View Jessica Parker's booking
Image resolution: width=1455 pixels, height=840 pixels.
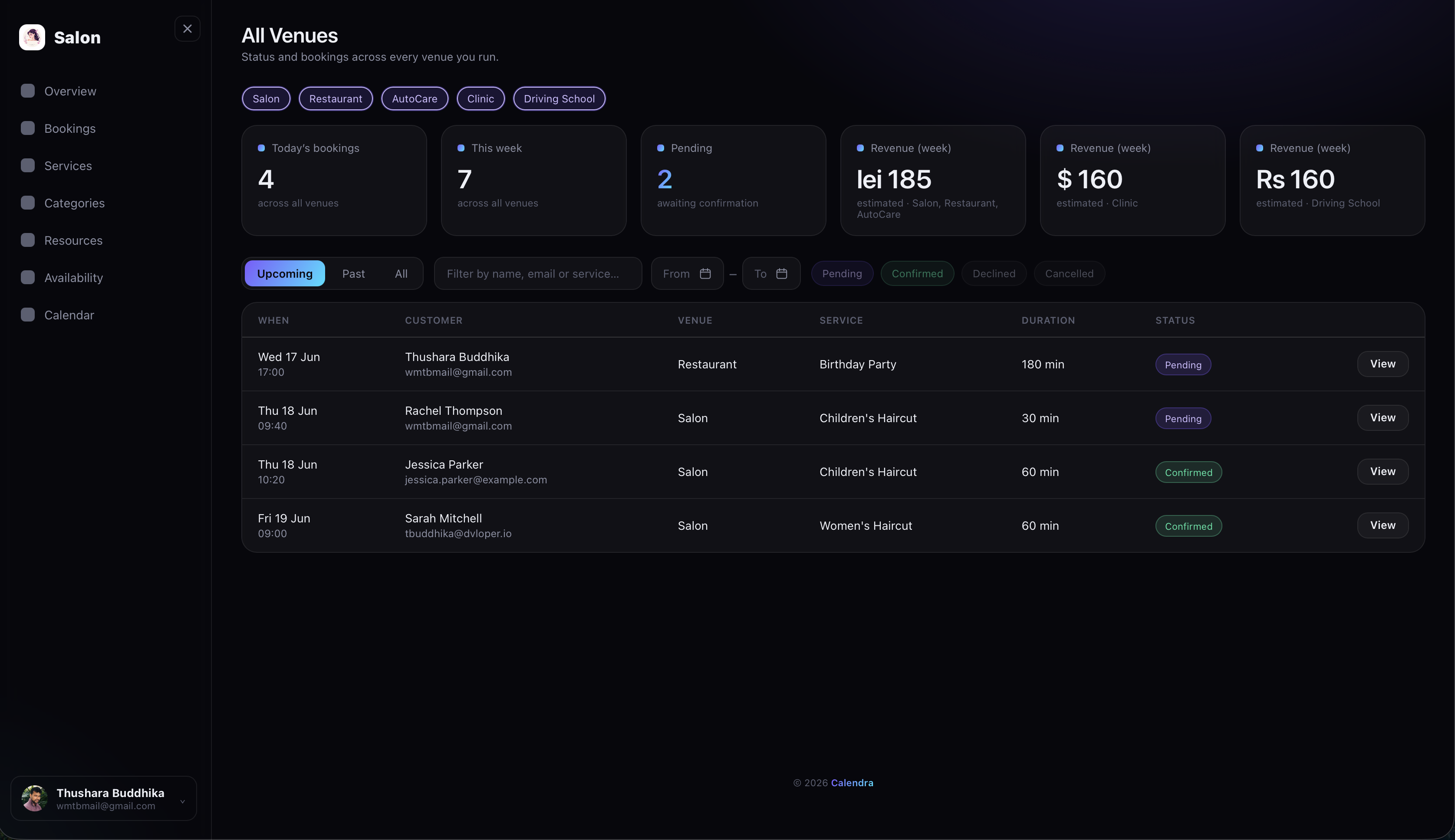[x=1383, y=471]
